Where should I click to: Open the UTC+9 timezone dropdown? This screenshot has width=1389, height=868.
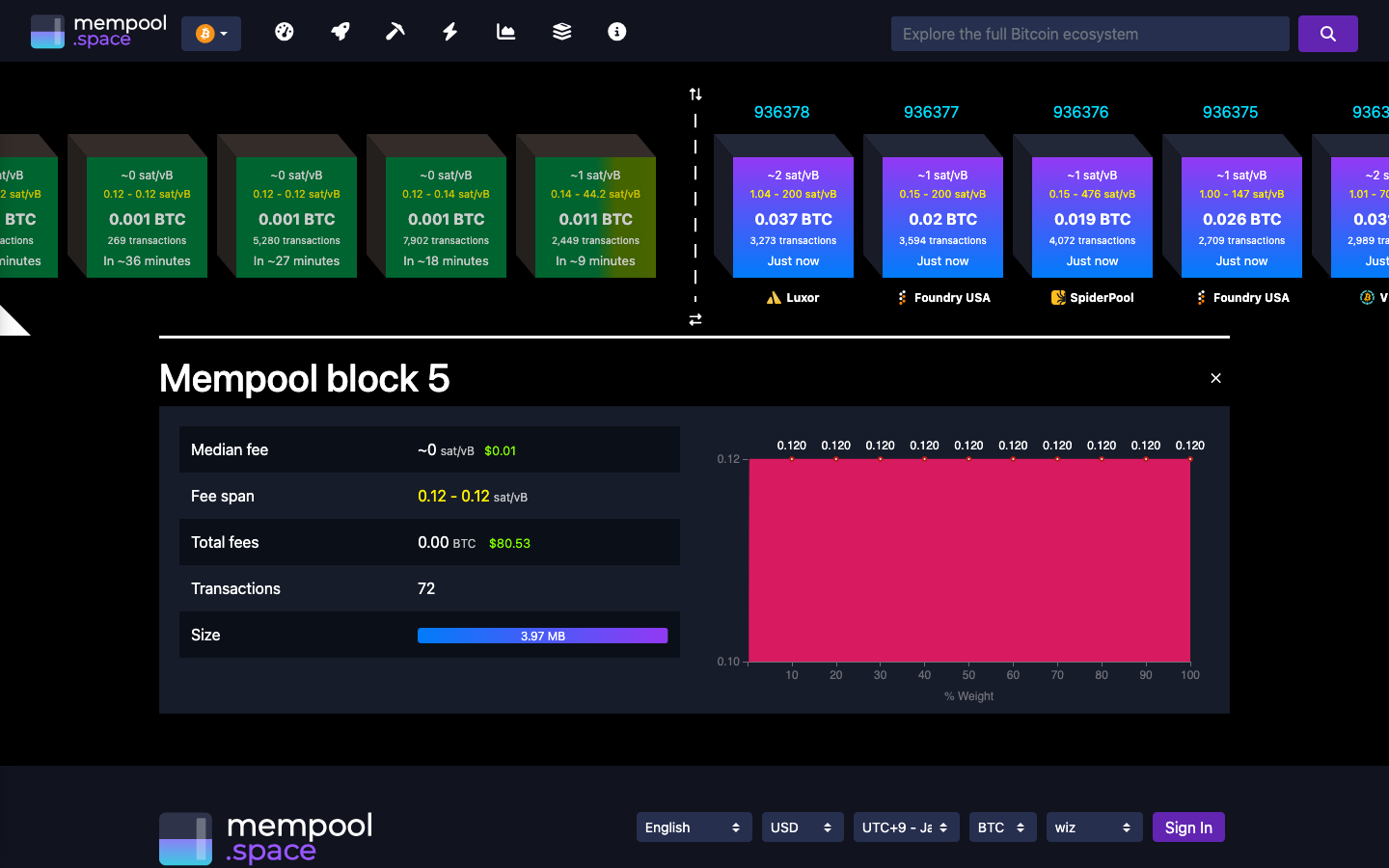[x=906, y=827]
